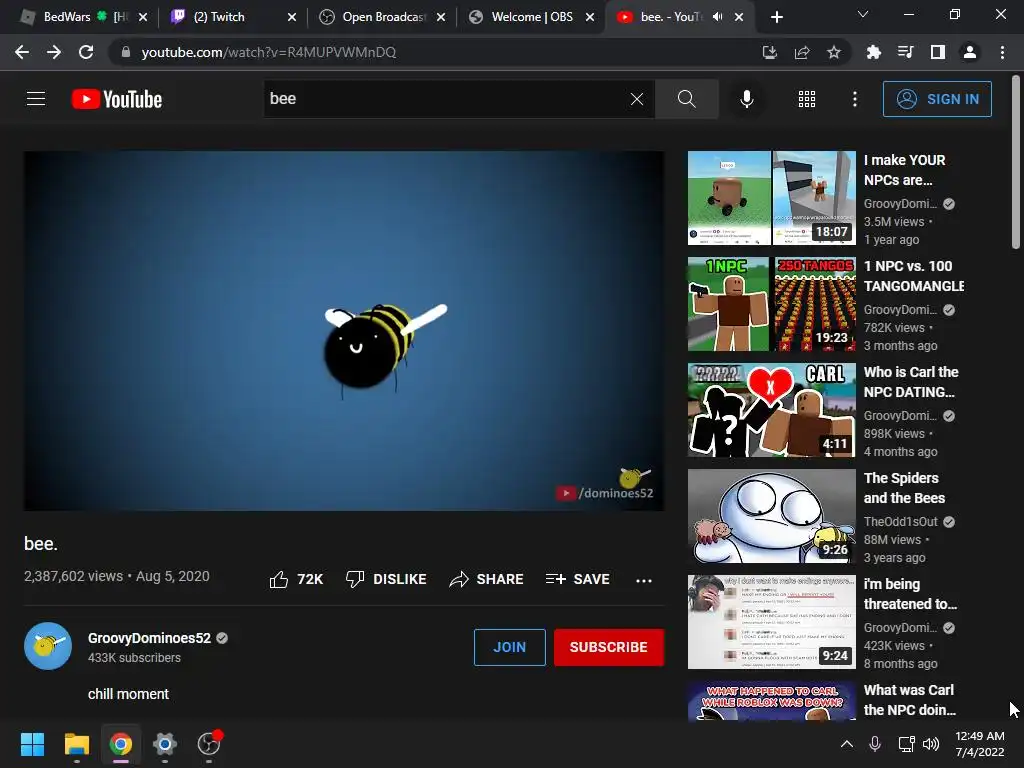Open tab search dropdown chevron
This screenshot has height=768, width=1024.
point(863,14)
